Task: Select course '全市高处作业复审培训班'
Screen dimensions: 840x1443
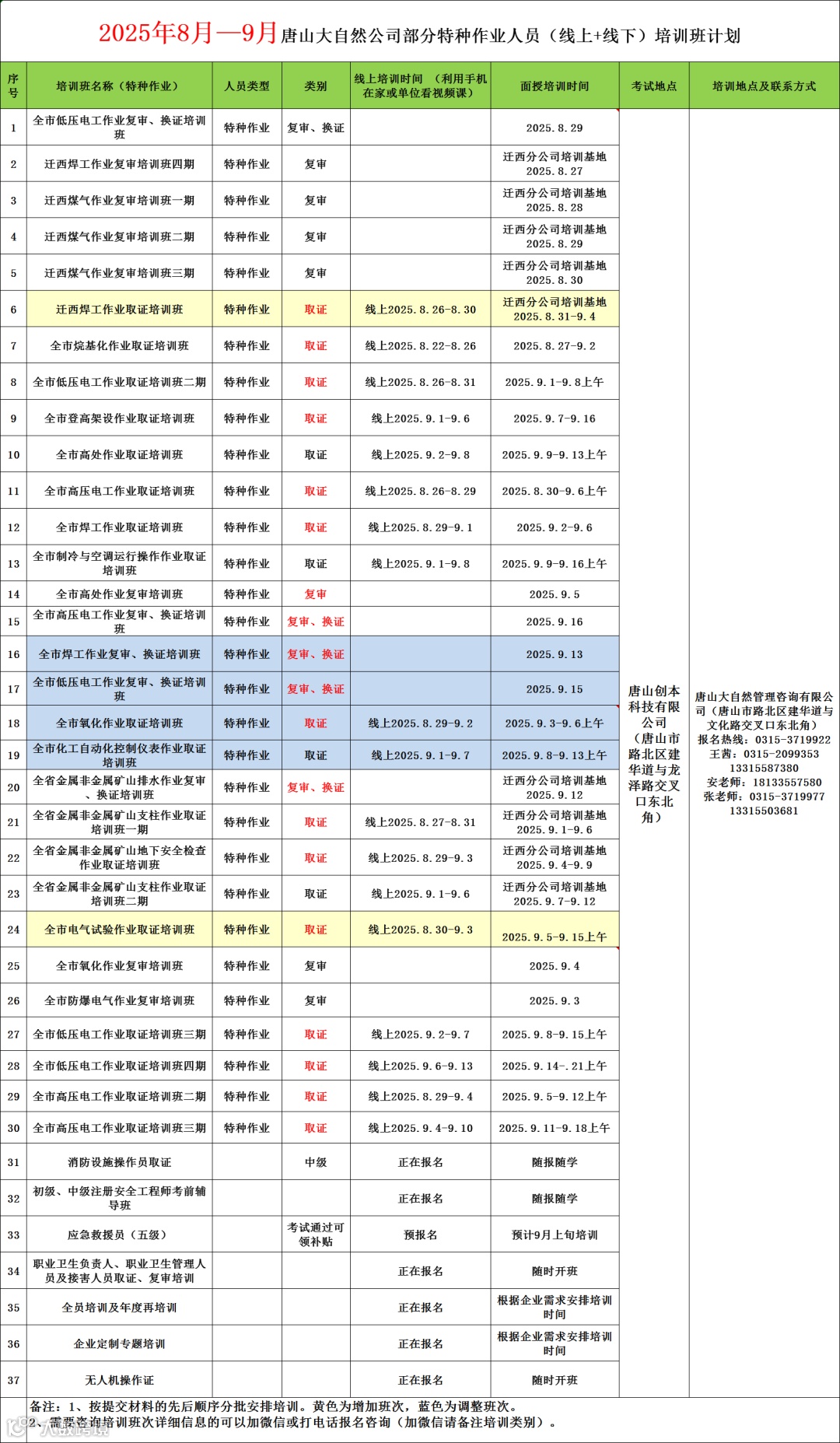Action: click(119, 594)
